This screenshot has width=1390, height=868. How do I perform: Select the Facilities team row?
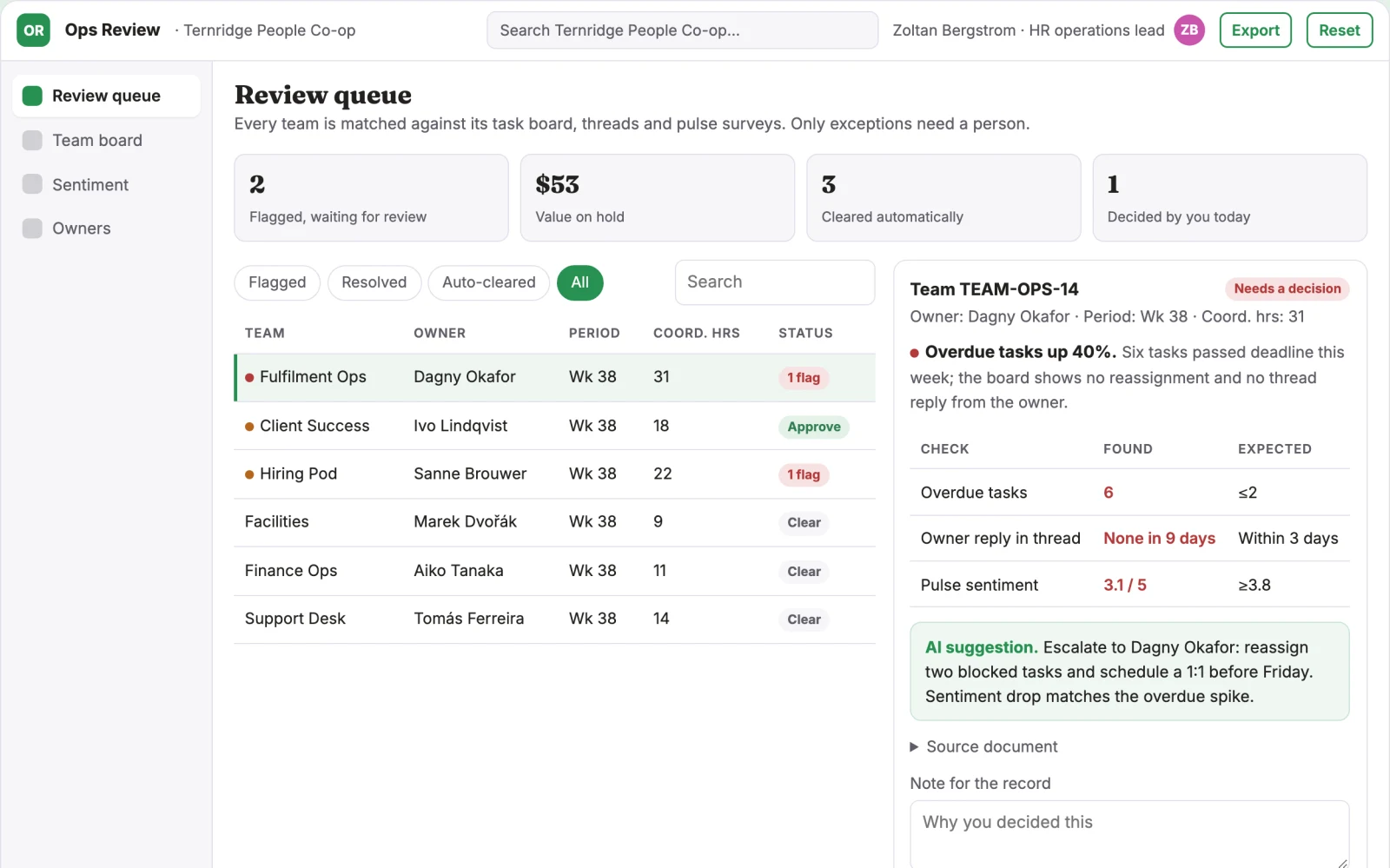[x=554, y=522]
